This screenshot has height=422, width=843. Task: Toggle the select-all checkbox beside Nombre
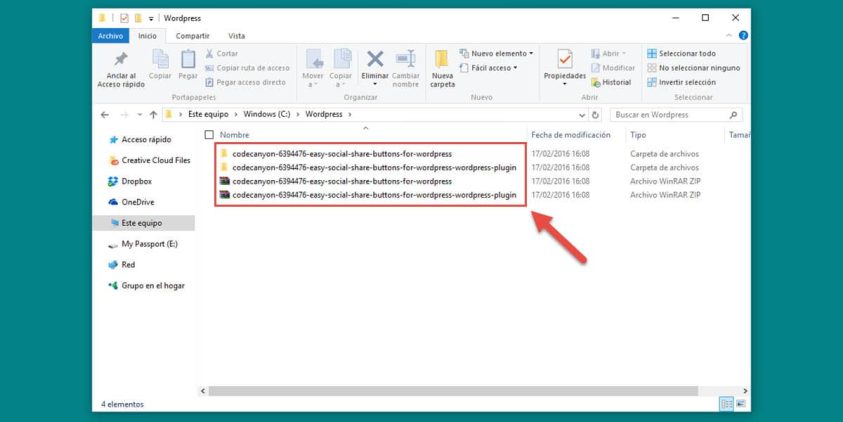[x=209, y=135]
